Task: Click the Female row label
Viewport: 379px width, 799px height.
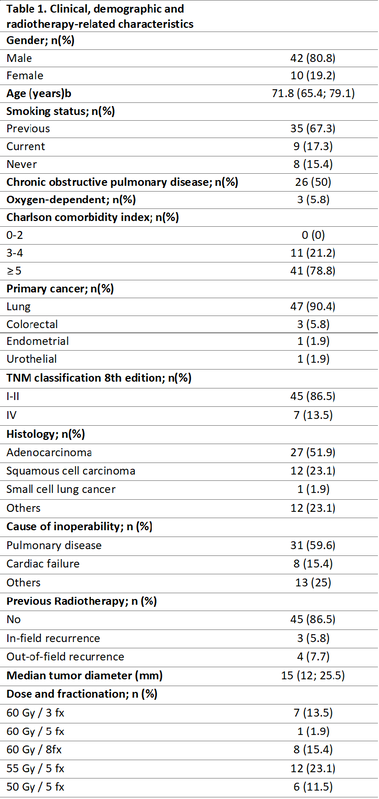Action: pos(24,75)
